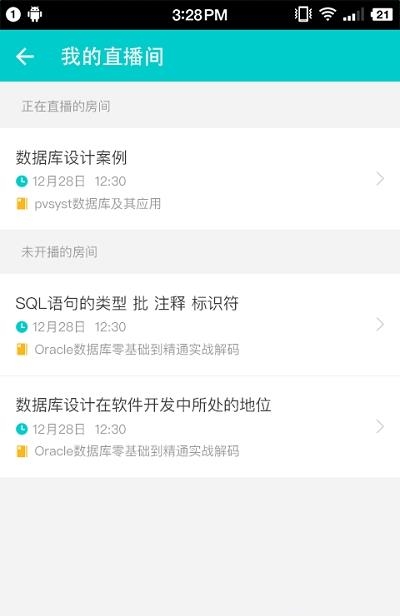400x616 pixels.
Task: Open chevron arrow for 数据库设计案例
Action: click(380, 179)
